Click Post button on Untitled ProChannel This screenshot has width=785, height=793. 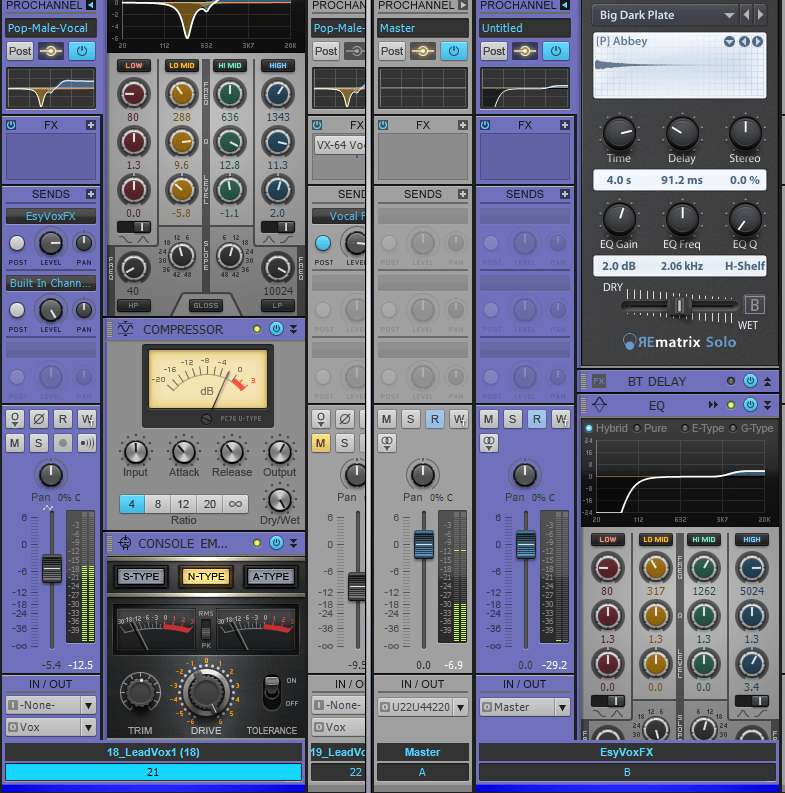coord(494,51)
